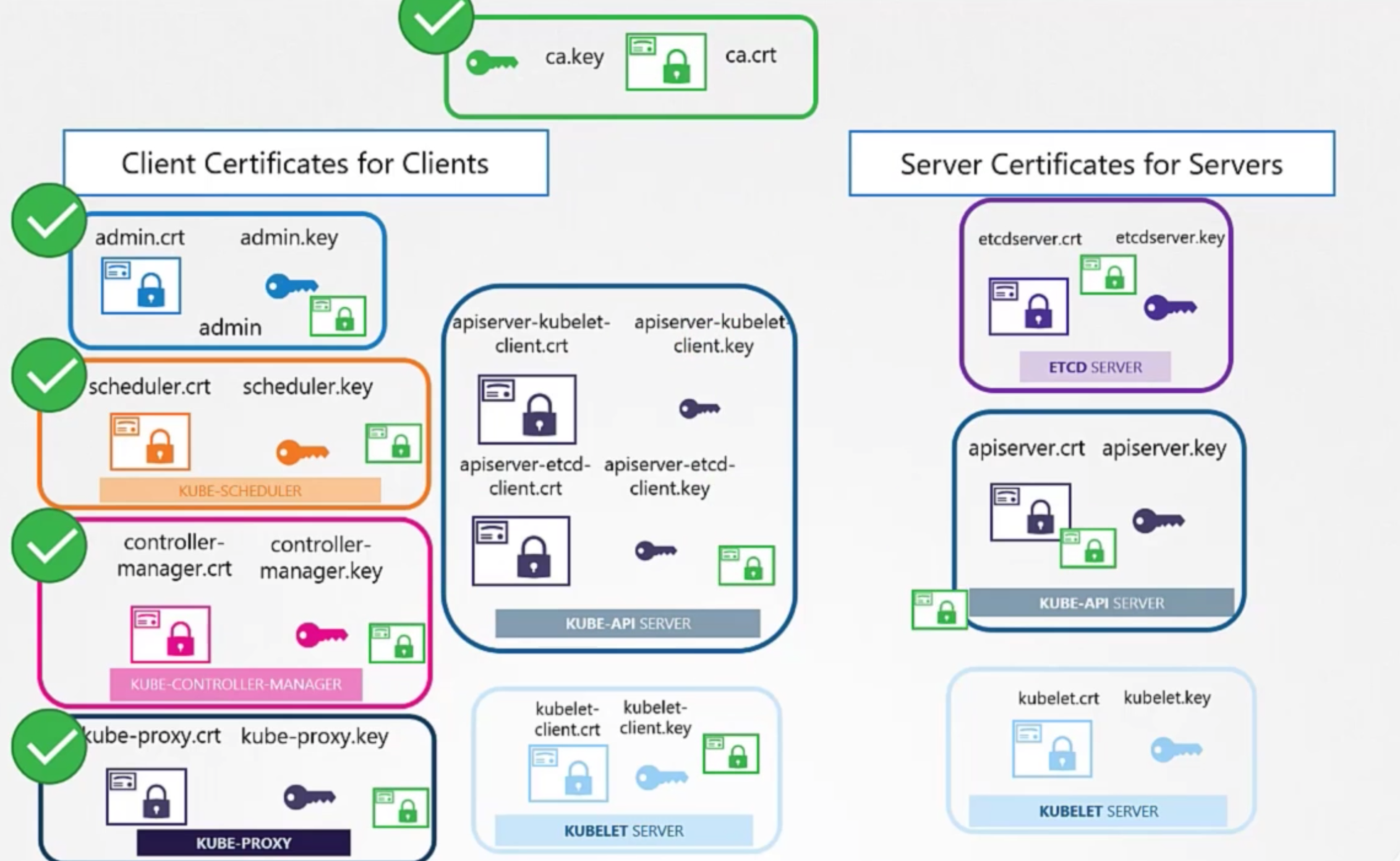Click the Client Certificates for Clients header
1400x861 pixels.
(305, 163)
